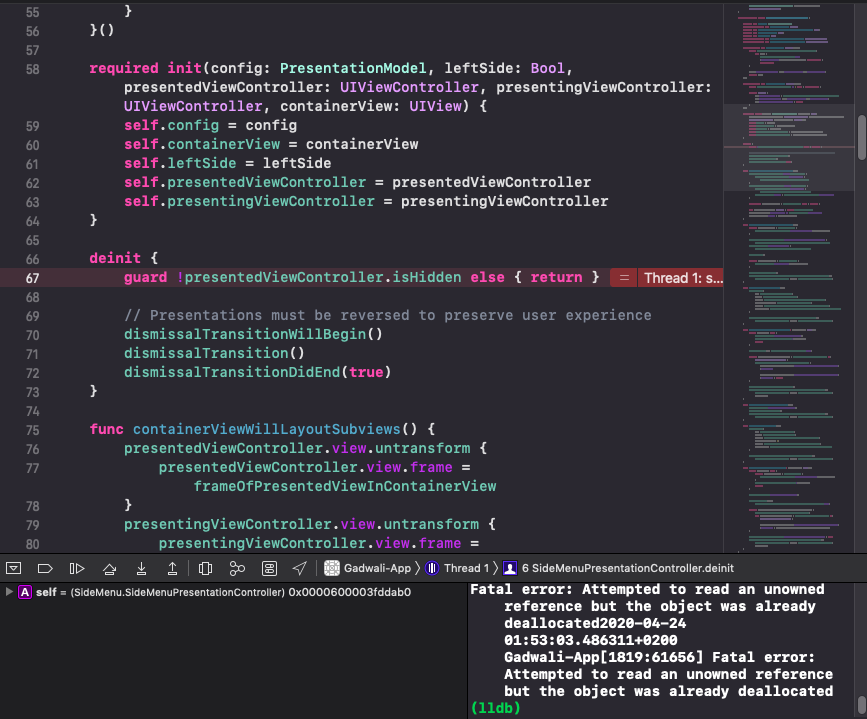Click the 'deinit' keyword on line 66

[x=115, y=258]
